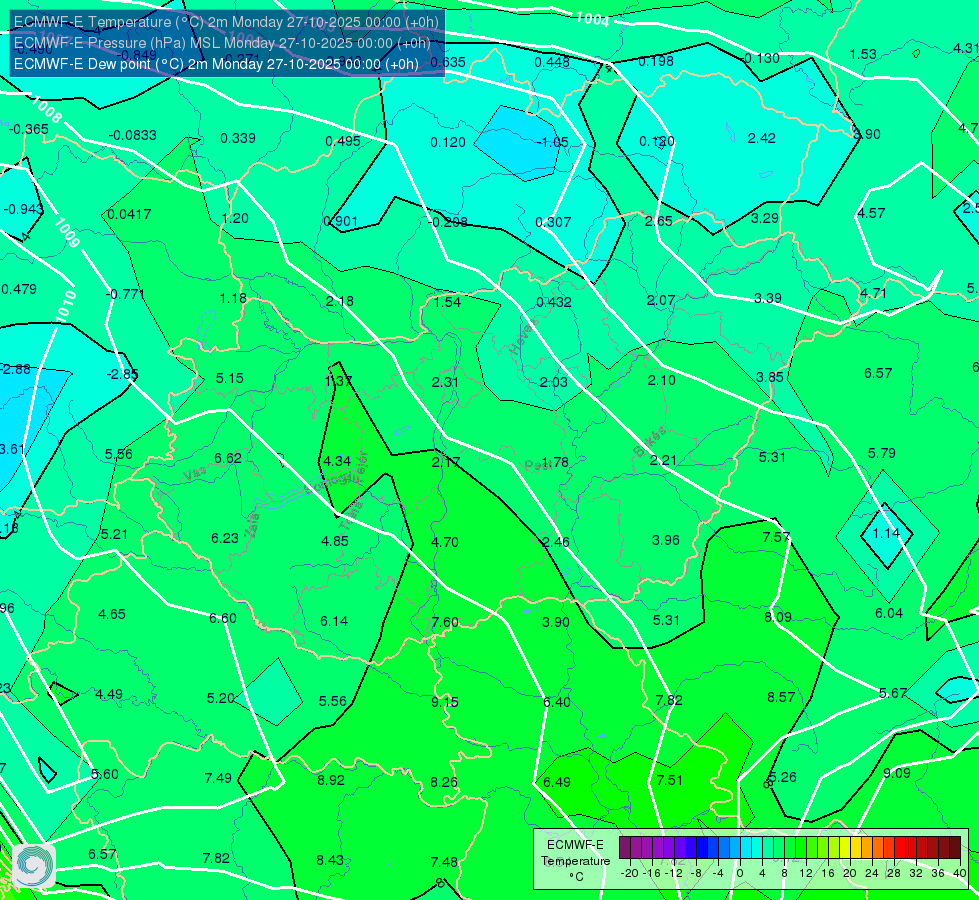The image size is (979, 900).
Task: Click the 0.432 temperature value
Action: pyautogui.click(x=554, y=303)
